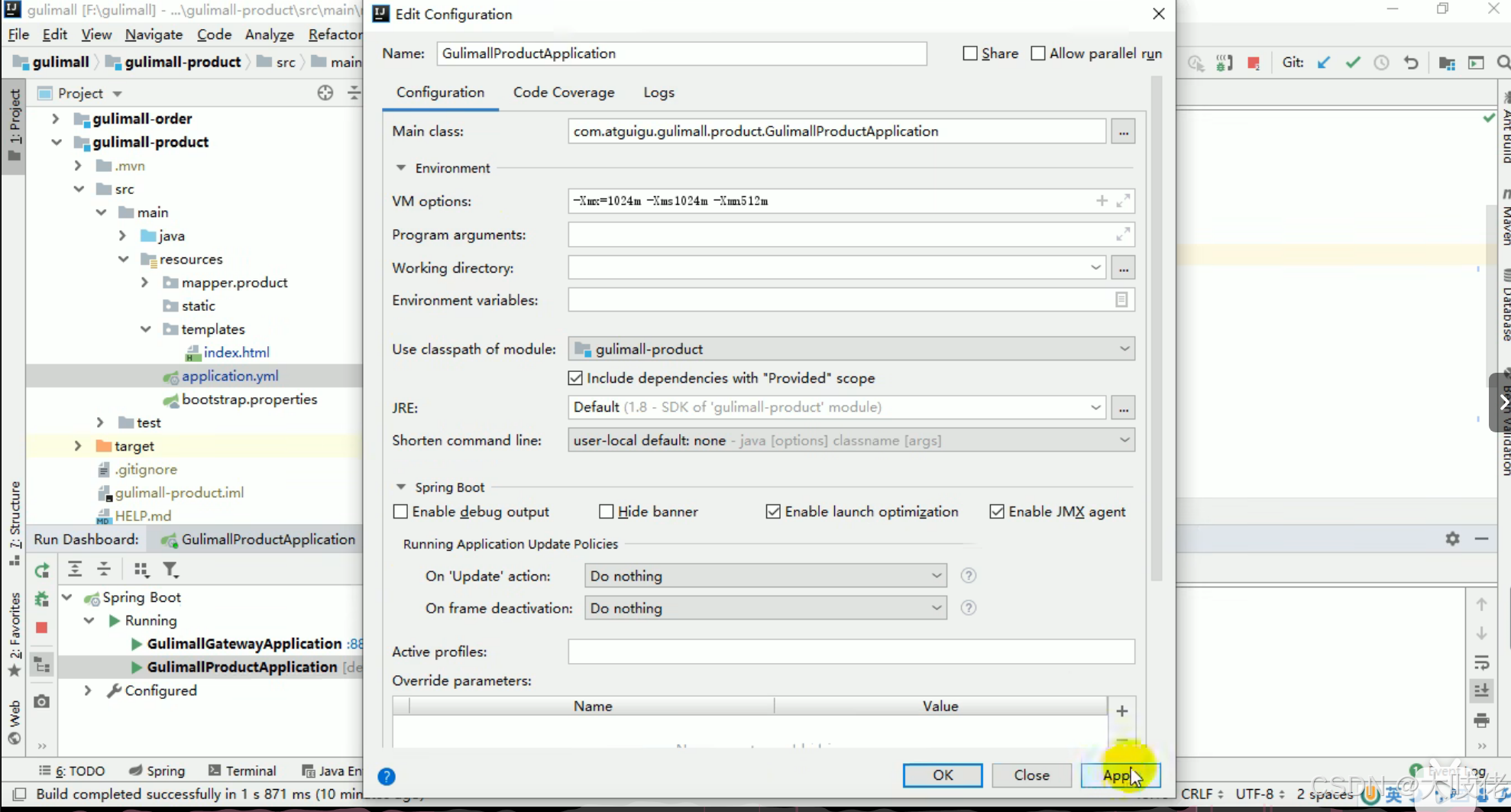Screen dimensions: 1511x812
Task: Expand the gulimall-order module
Action: coord(55,118)
